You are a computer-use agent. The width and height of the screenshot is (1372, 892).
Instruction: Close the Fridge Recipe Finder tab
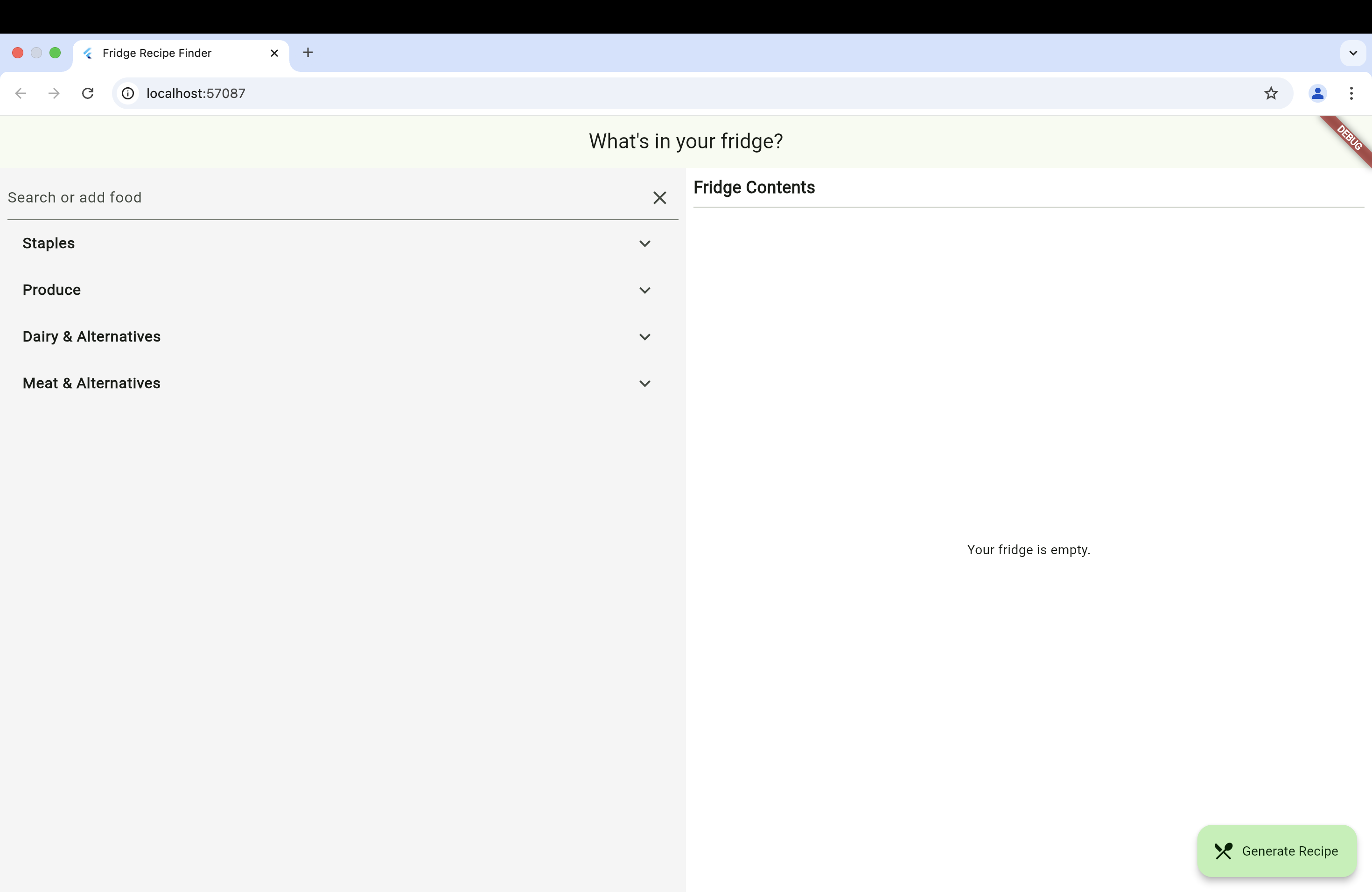coord(274,53)
